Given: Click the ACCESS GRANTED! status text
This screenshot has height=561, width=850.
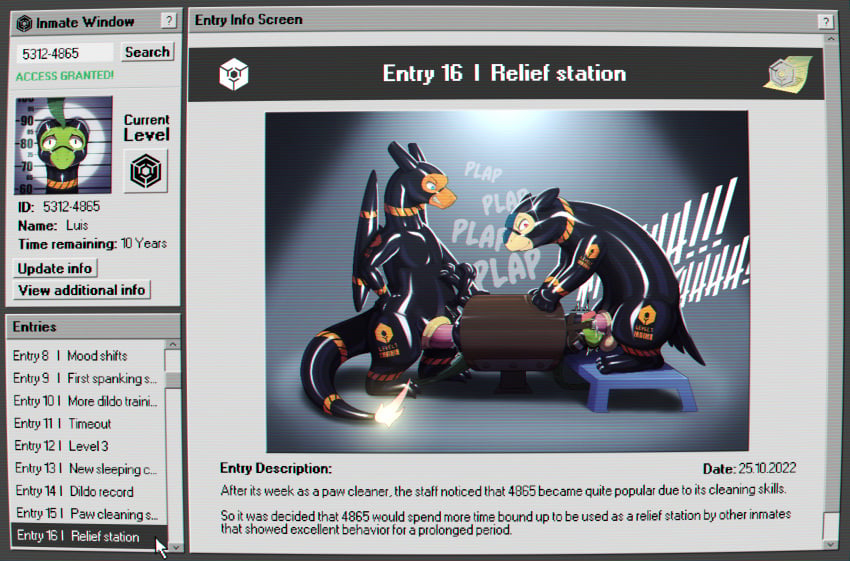Looking at the screenshot, I should [65, 76].
